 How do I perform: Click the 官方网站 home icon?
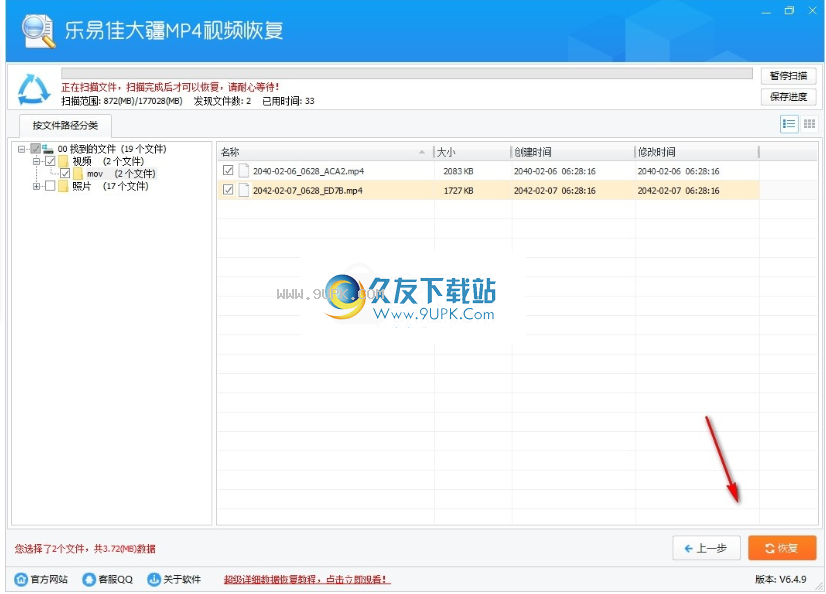click(21, 579)
